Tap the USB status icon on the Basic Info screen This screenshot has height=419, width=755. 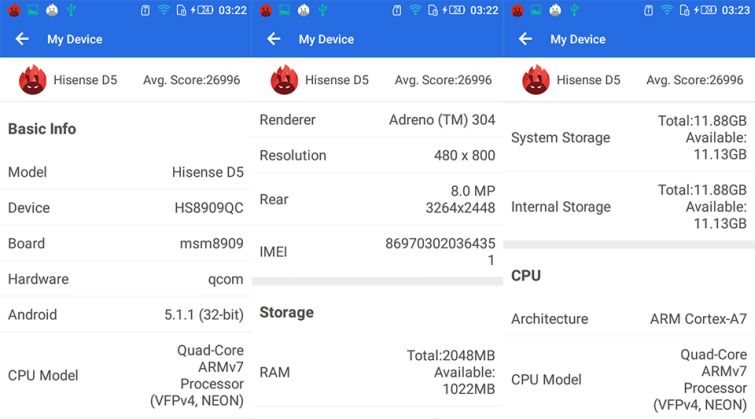point(71,10)
